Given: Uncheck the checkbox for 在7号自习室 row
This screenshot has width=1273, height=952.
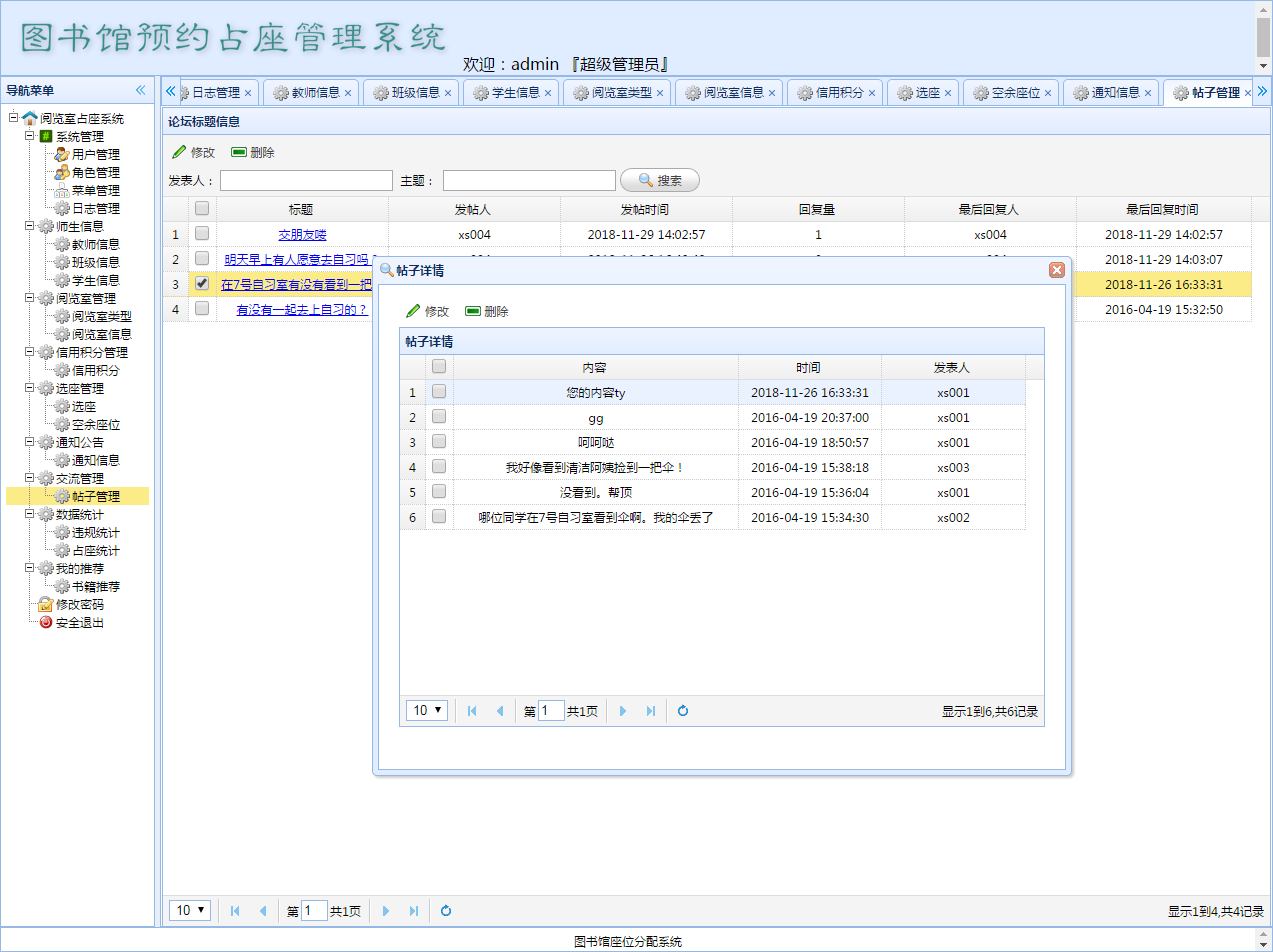Looking at the screenshot, I should coord(202,283).
